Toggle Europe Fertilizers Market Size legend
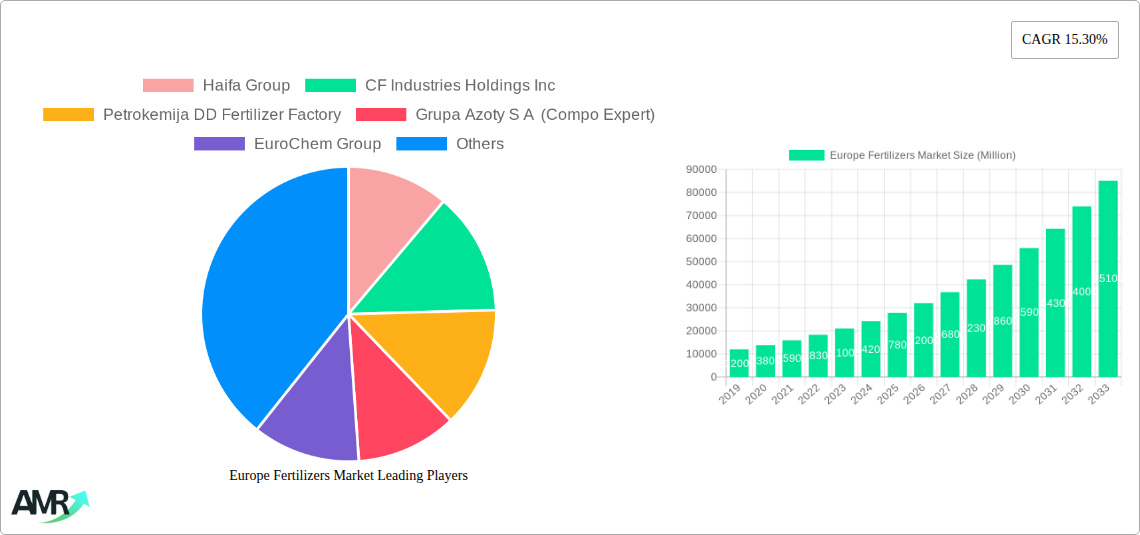1140x535 pixels. (x=902, y=155)
